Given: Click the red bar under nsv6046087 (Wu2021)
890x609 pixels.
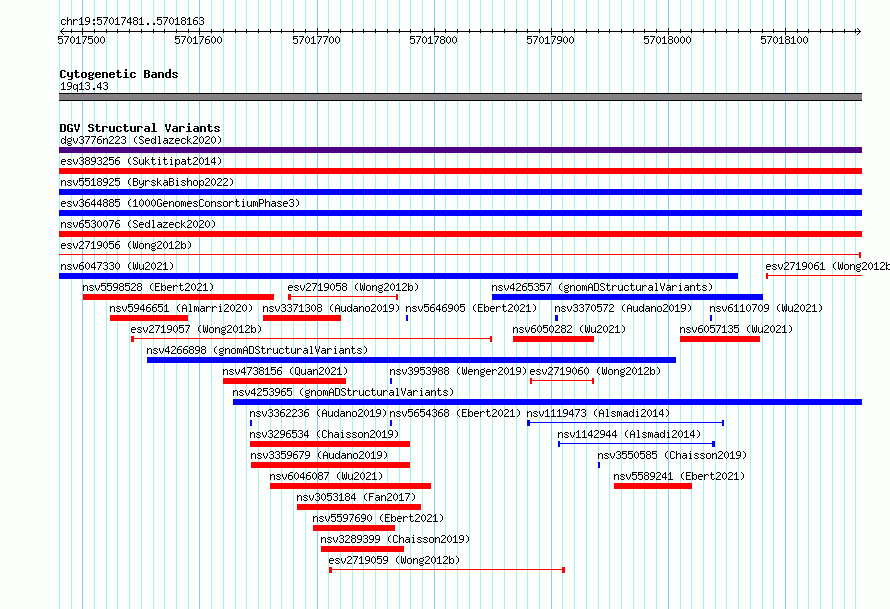Looking at the screenshot, I should [350, 486].
